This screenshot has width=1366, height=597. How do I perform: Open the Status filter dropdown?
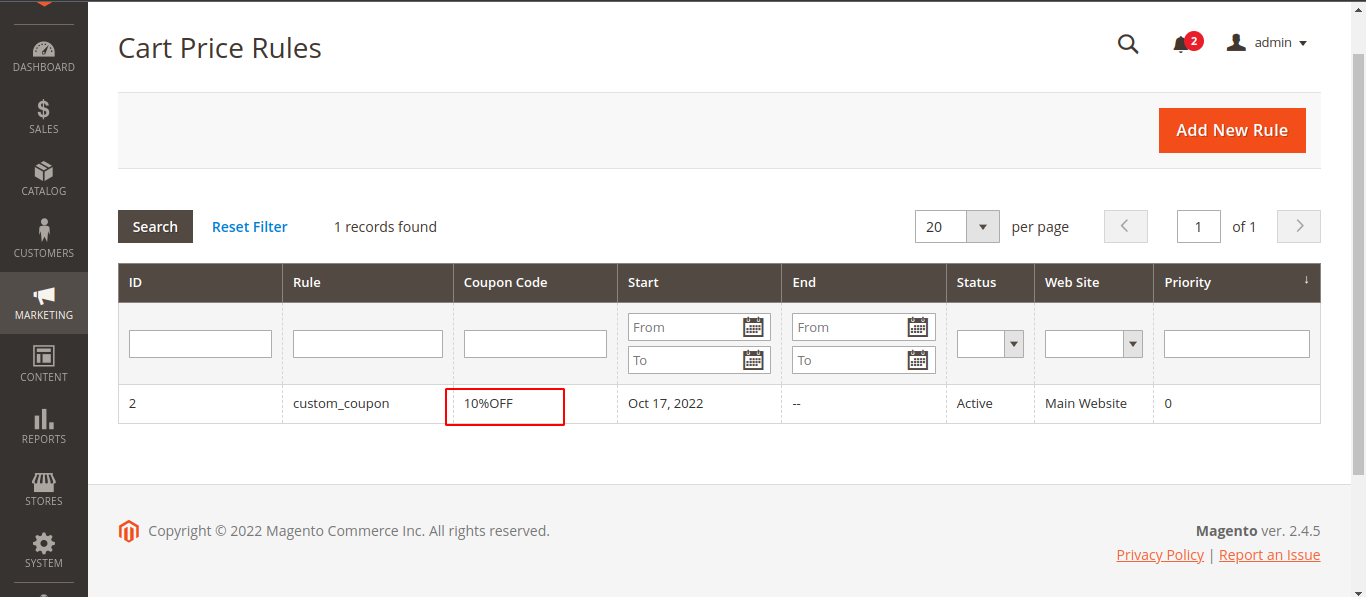[989, 344]
